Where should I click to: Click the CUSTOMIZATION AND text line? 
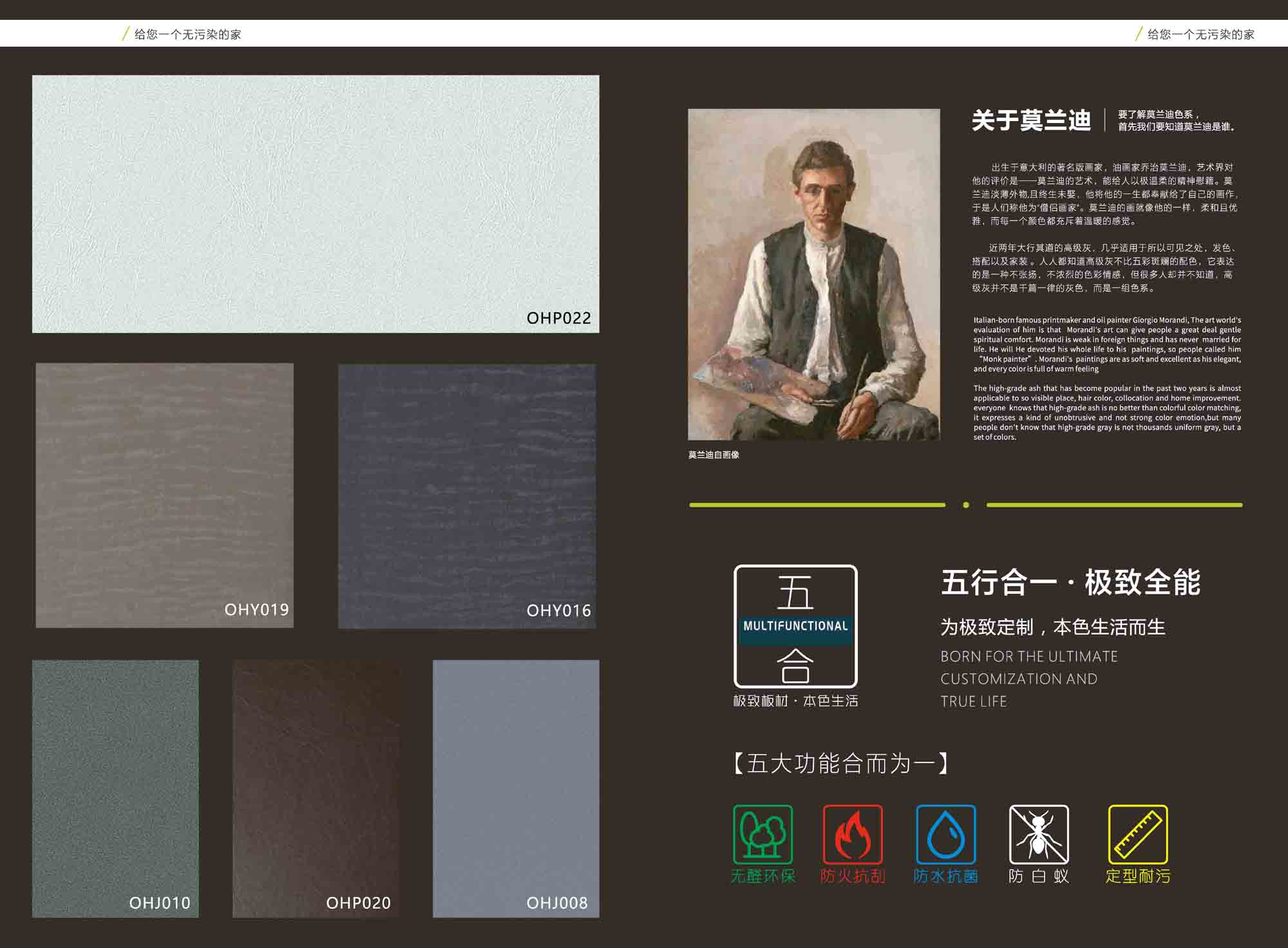coord(1019,679)
